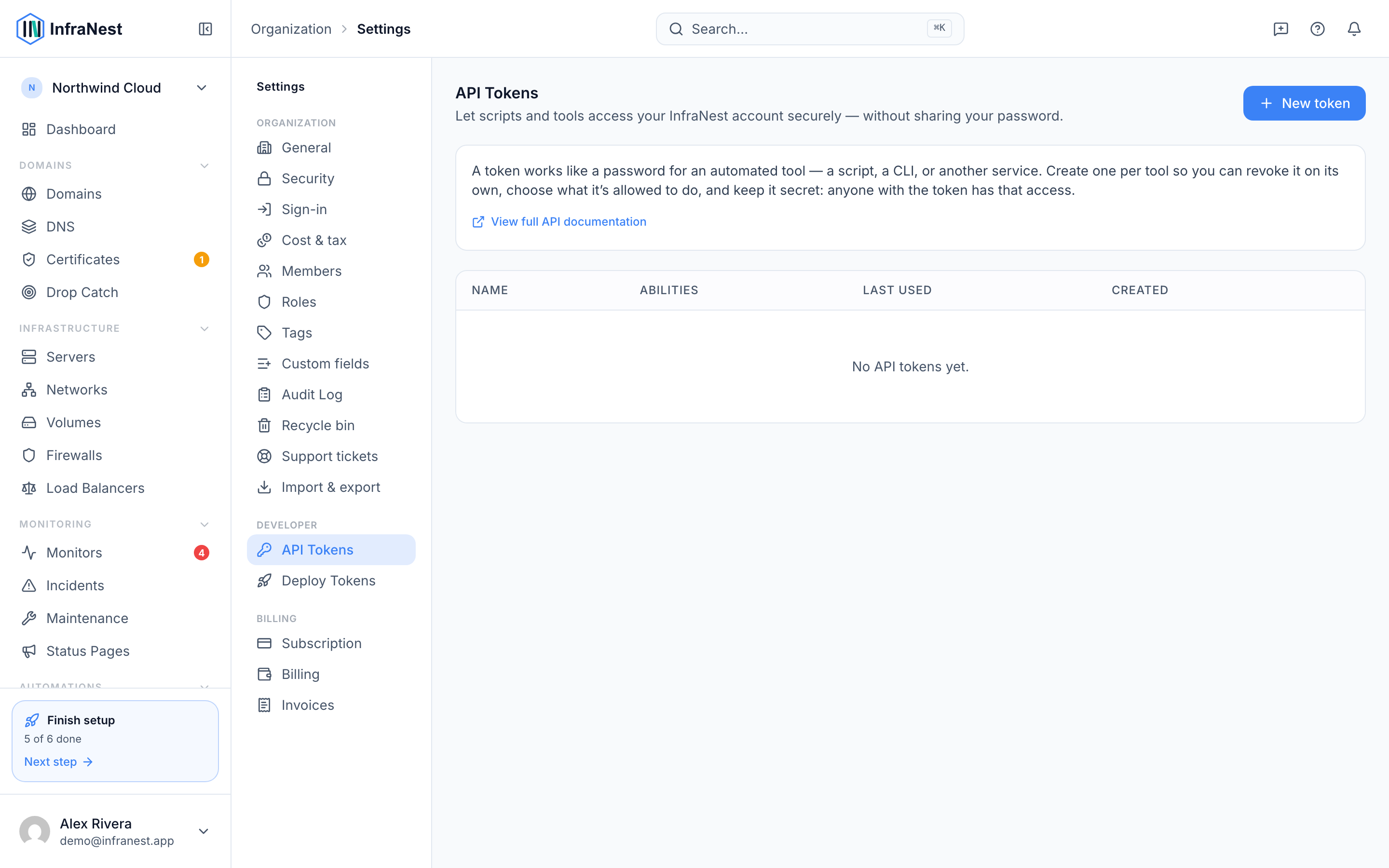Open Networks page
Image resolution: width=1389 pixels, height=868 pixels.
coord(115,390)
